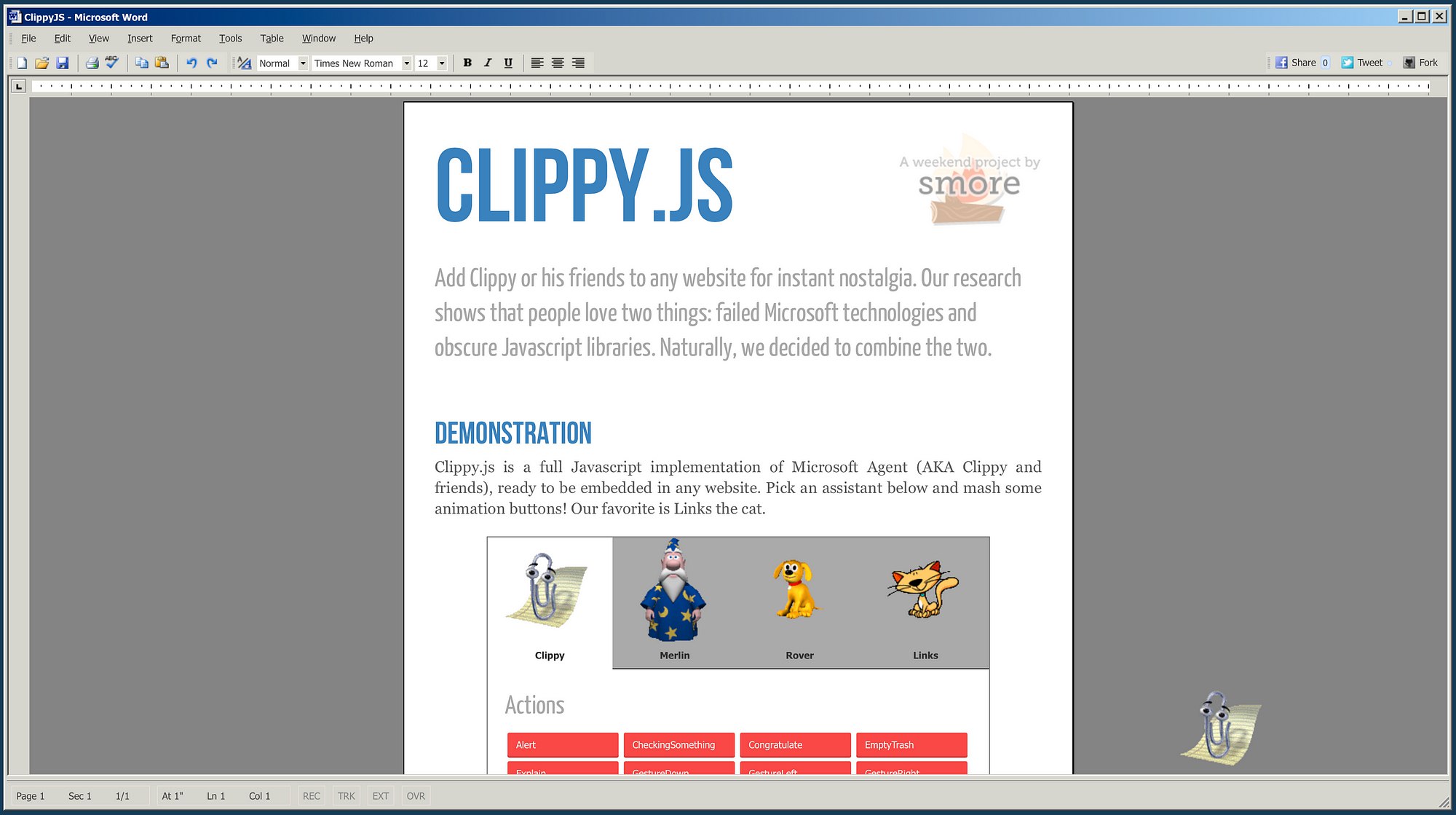Expand the font size 12 dropdown

click(x=441, y=63)
